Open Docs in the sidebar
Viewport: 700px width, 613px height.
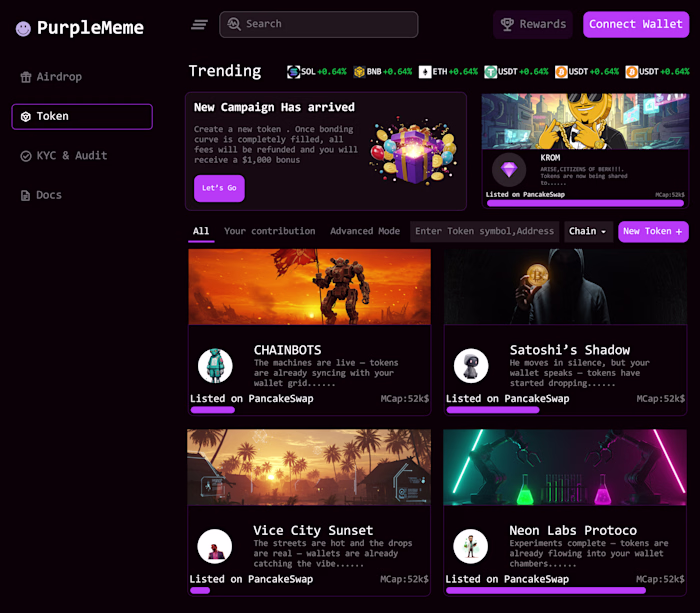82,195
